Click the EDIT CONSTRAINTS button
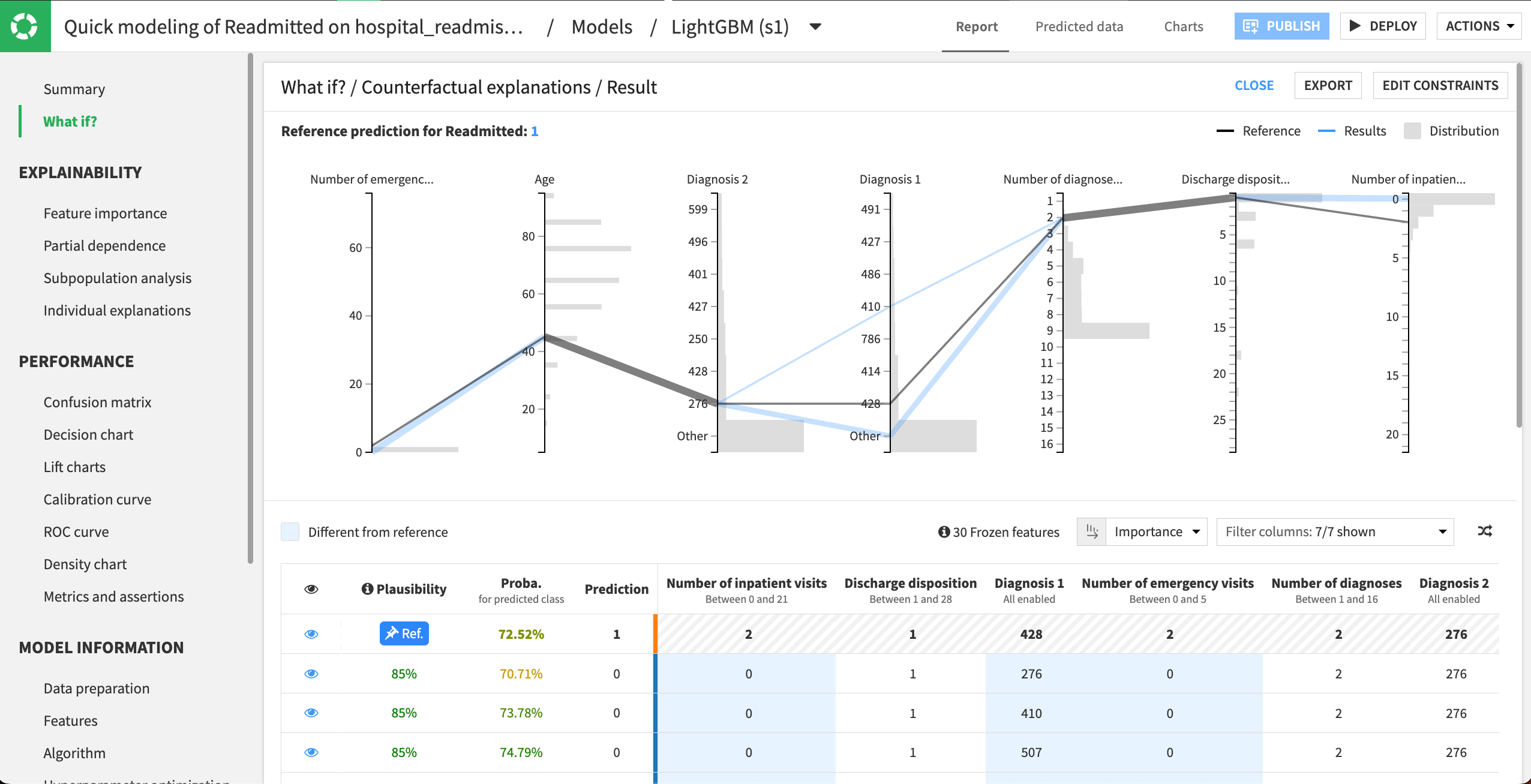 pyautogui.click(x=1439, y=85)
